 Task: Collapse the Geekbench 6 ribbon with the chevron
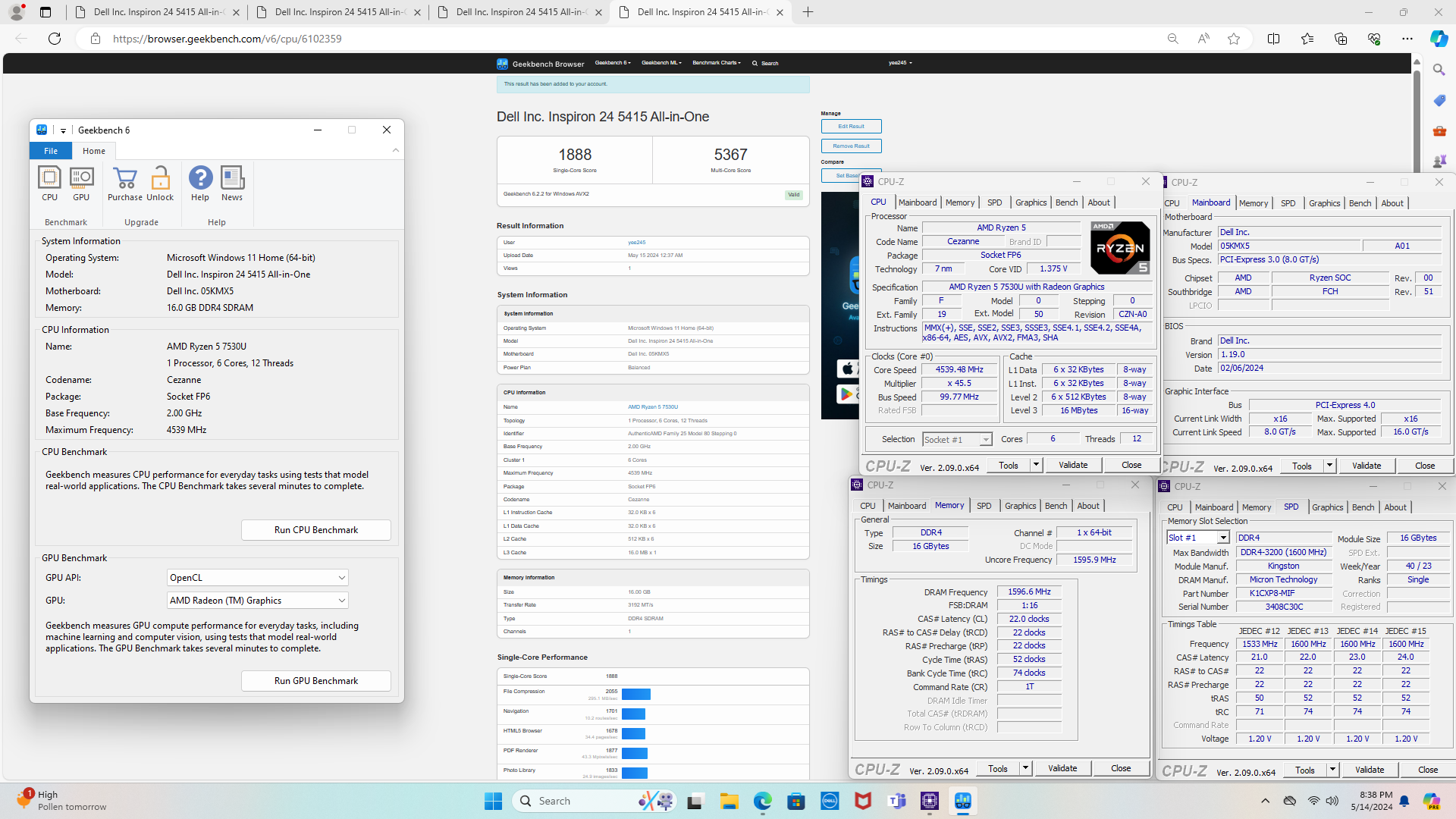396,151
